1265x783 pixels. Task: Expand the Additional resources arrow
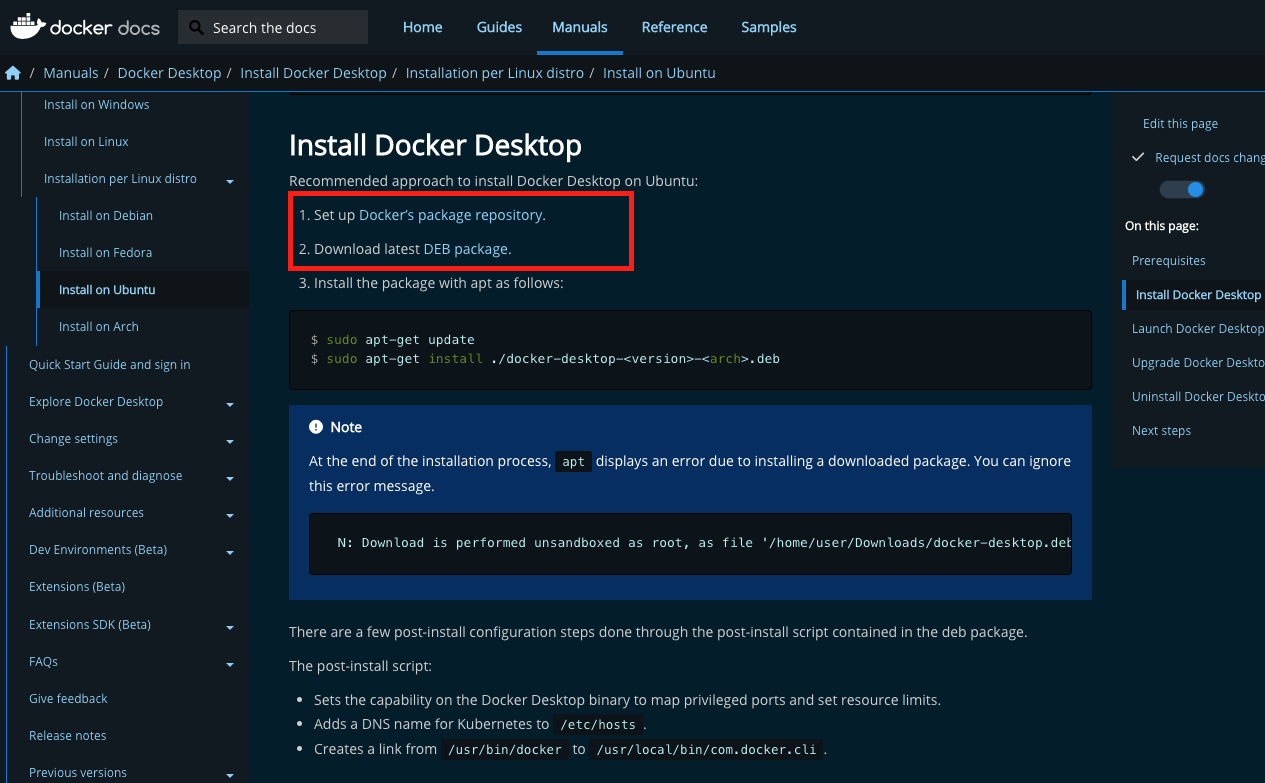tap(230, 516)
